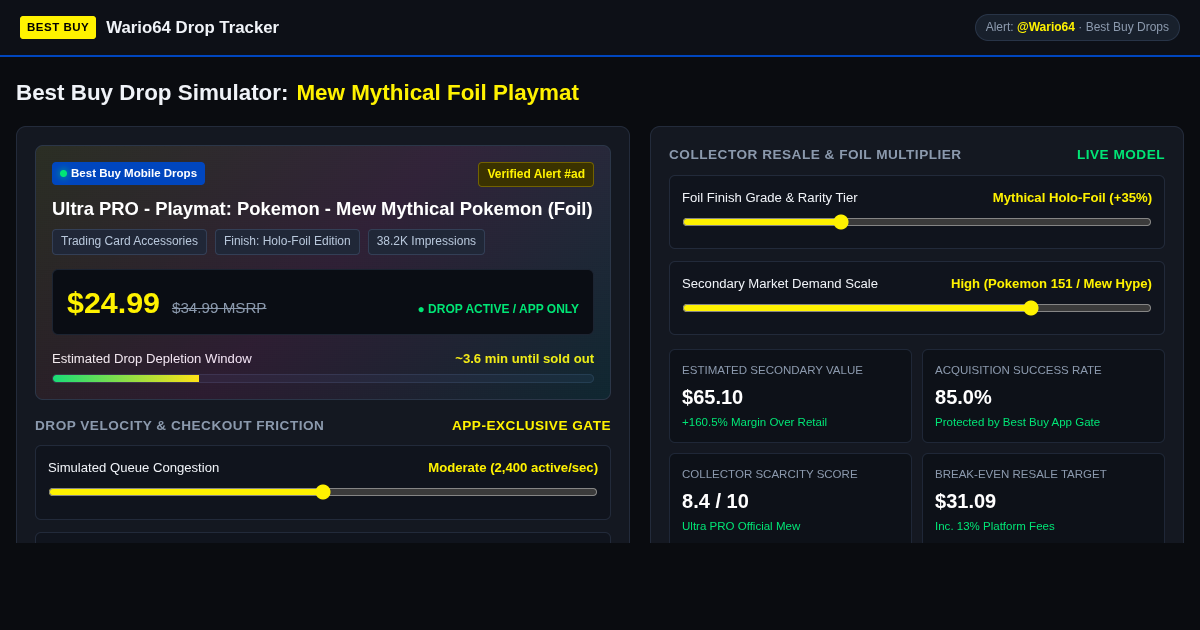Click the Mew Mythical Foil Playmat heading
The image size is (1200, 630).
437,92
